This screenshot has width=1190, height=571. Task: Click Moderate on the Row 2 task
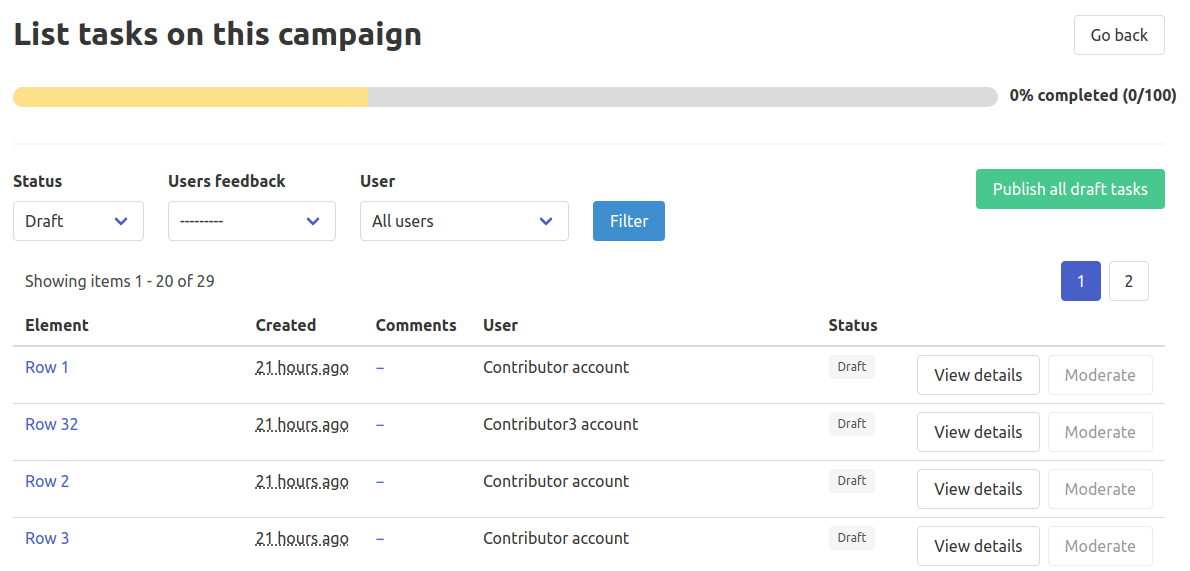point(1100,489)
